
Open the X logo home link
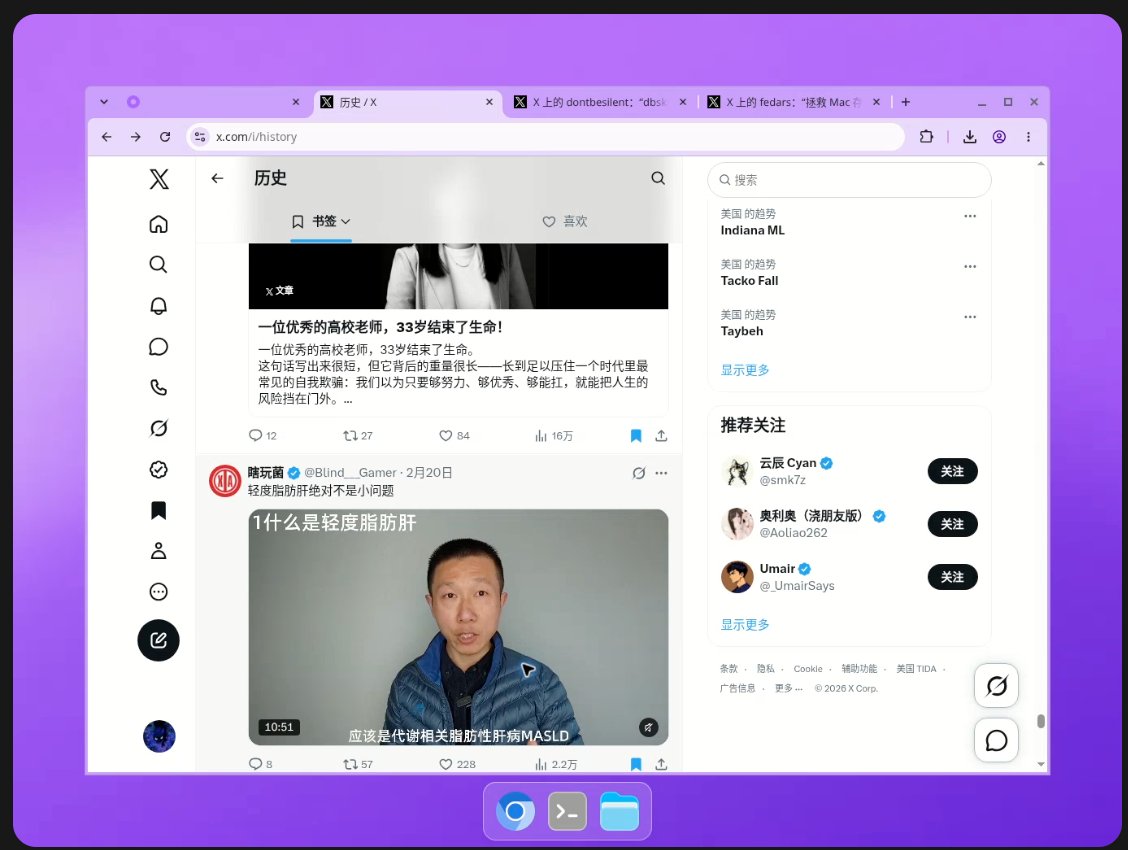click(159, 178)
